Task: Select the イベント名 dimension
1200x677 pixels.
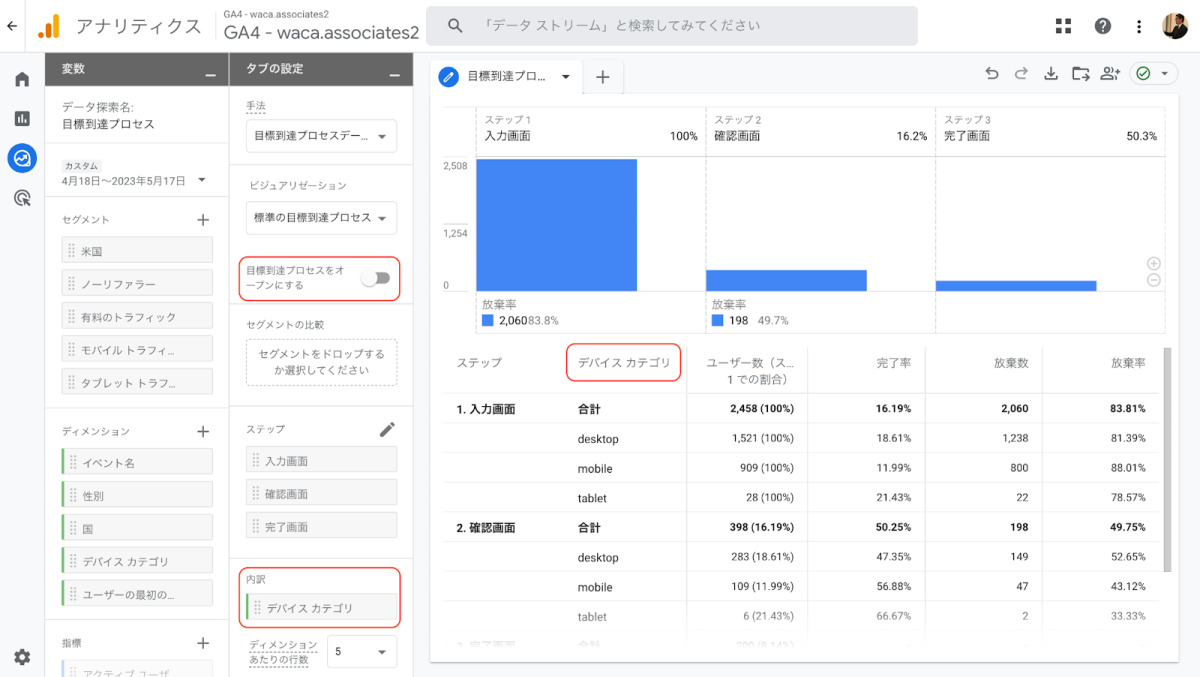Action: [137, 462]
